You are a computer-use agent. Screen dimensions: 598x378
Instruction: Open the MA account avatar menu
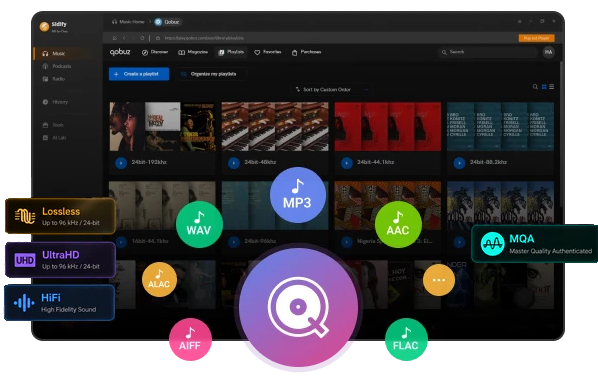click(548, 52)
